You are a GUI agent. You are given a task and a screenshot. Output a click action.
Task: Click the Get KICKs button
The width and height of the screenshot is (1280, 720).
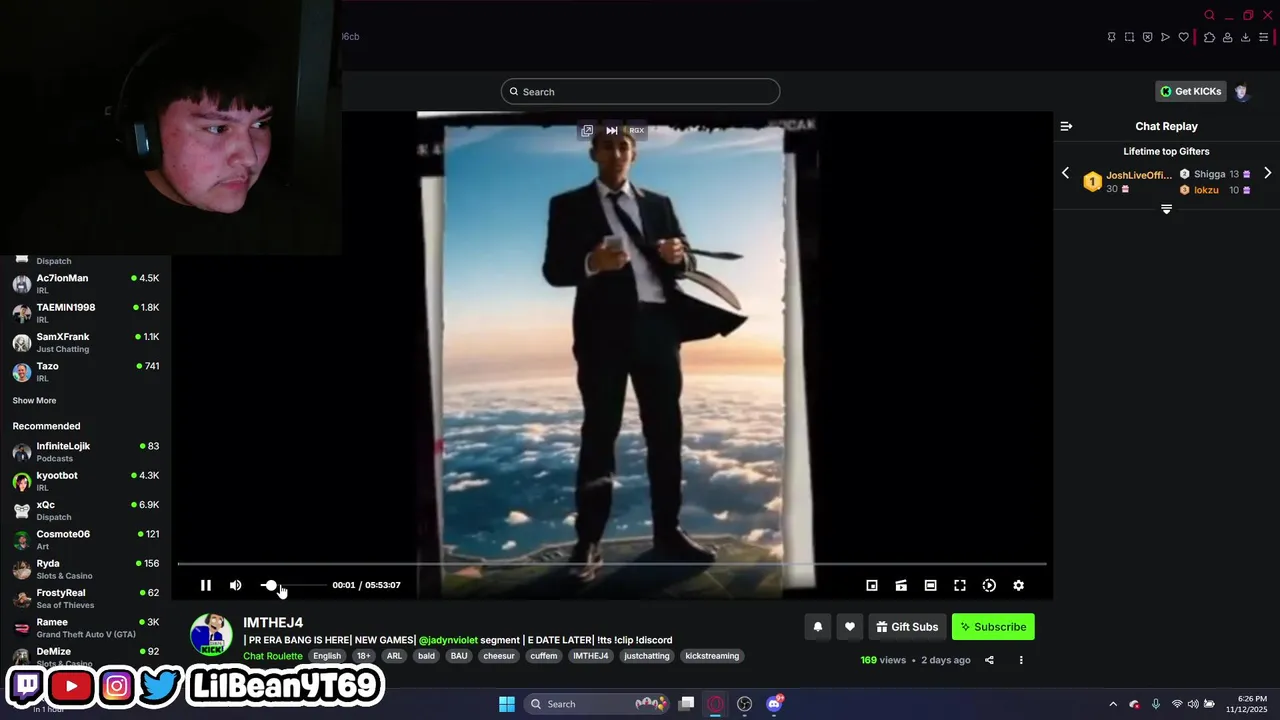[x=1190, y=91]
